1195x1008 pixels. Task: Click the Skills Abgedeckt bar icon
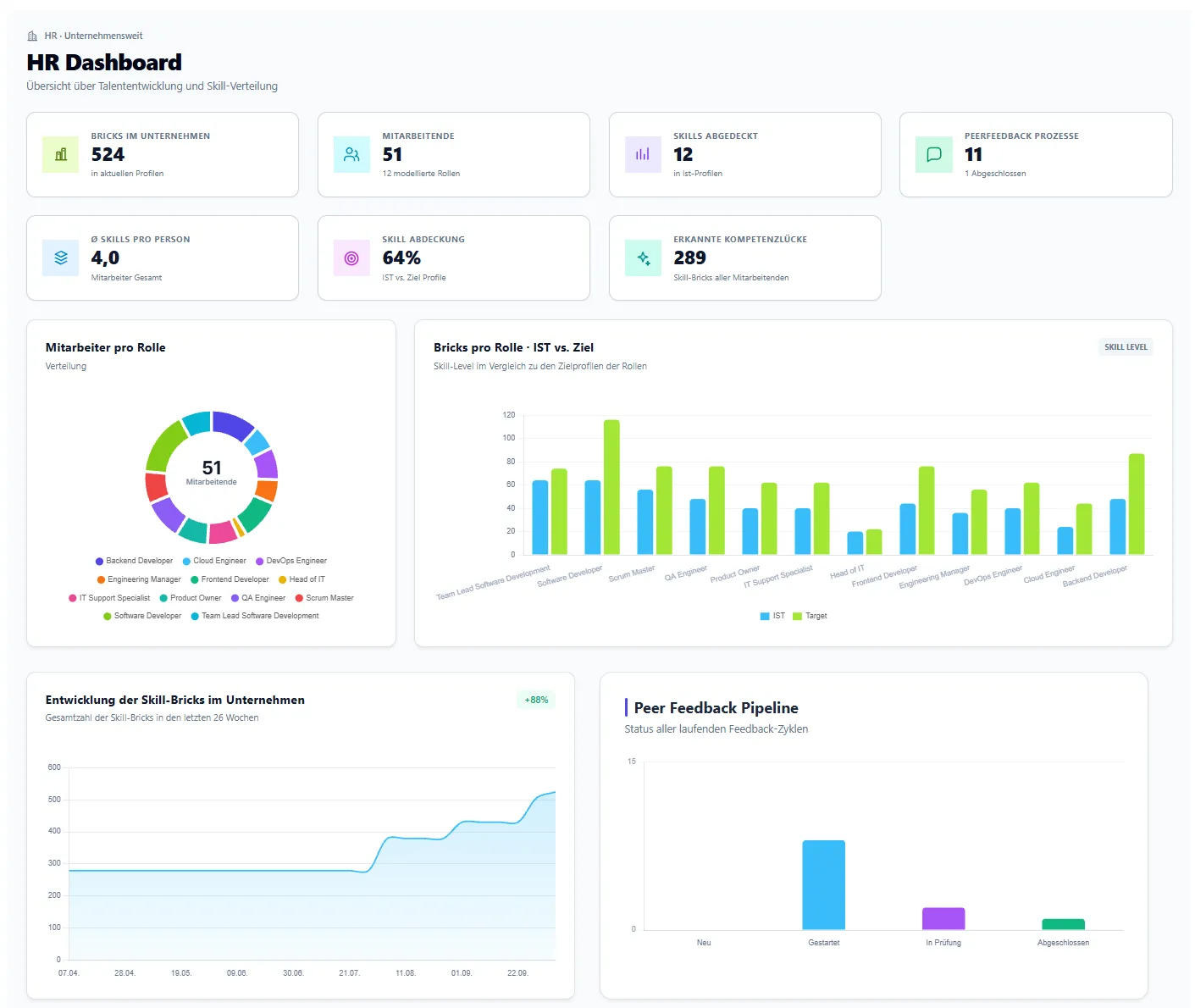point(643,154)
